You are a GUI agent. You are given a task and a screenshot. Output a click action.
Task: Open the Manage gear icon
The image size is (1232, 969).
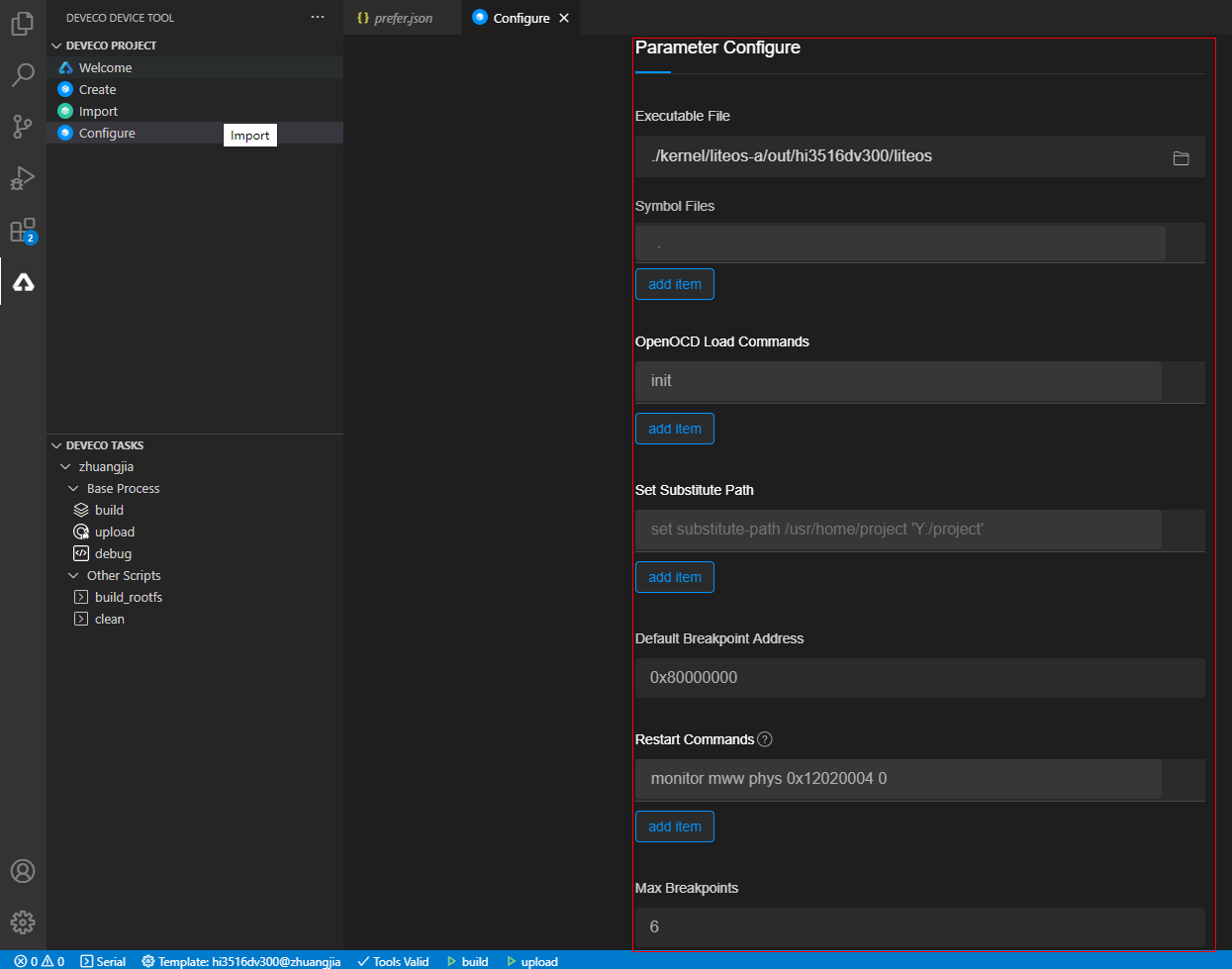[23, 922]
